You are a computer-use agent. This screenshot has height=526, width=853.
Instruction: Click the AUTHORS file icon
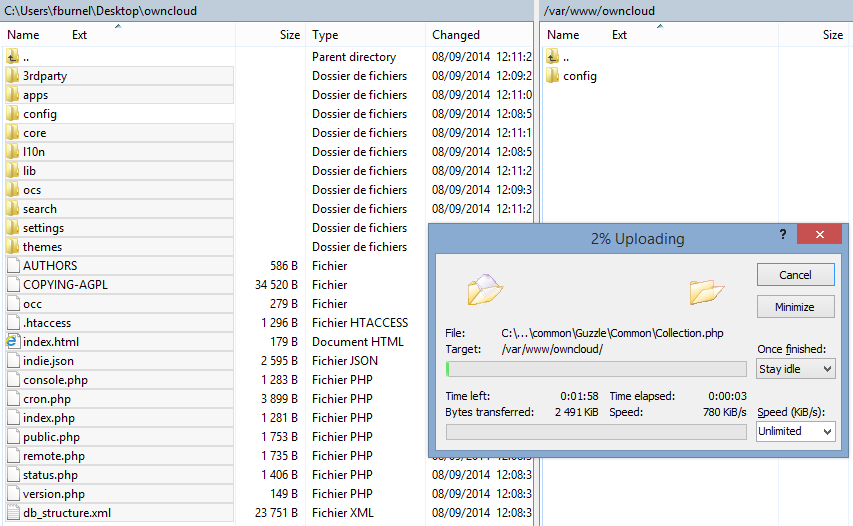13,265
